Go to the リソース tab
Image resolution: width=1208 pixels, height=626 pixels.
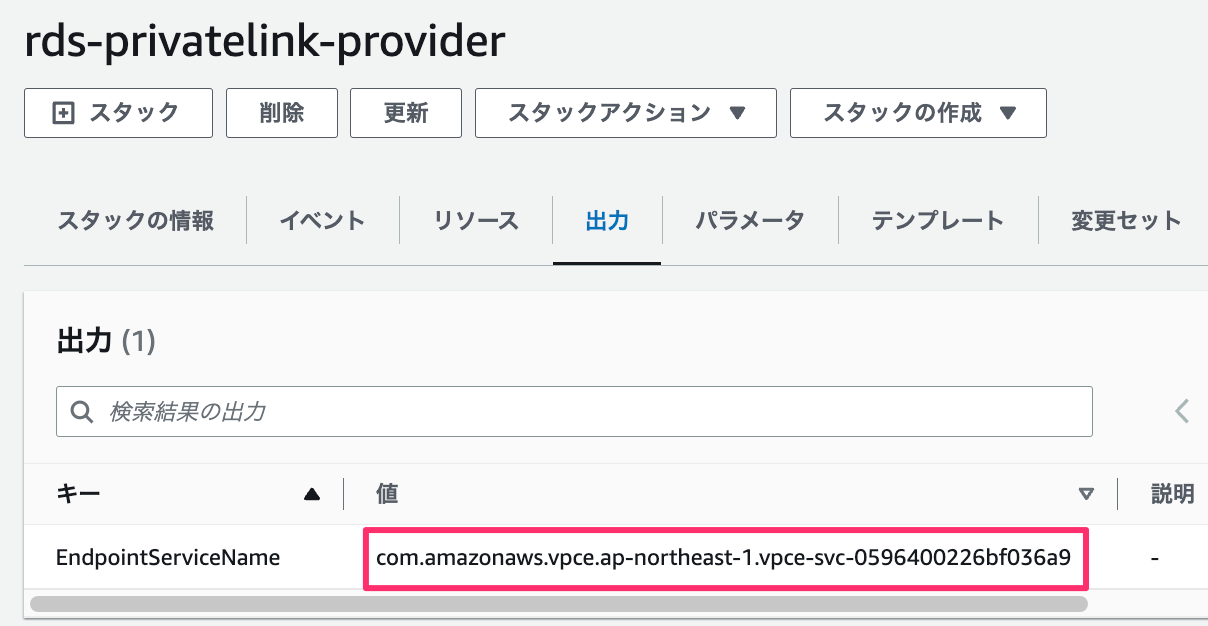pyautogui.click(x=476, y=221)
